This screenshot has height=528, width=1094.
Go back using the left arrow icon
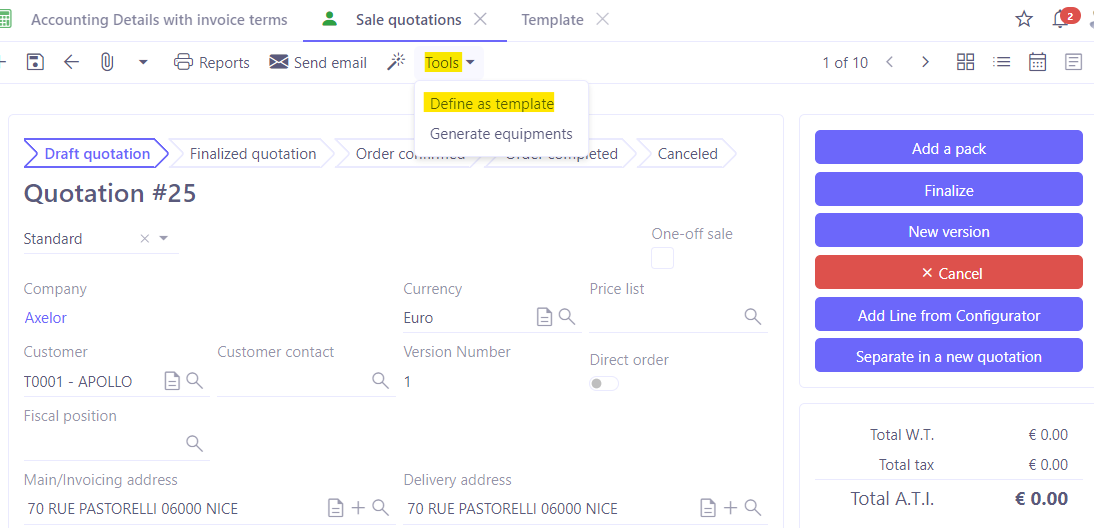click(x=71, y=63)
